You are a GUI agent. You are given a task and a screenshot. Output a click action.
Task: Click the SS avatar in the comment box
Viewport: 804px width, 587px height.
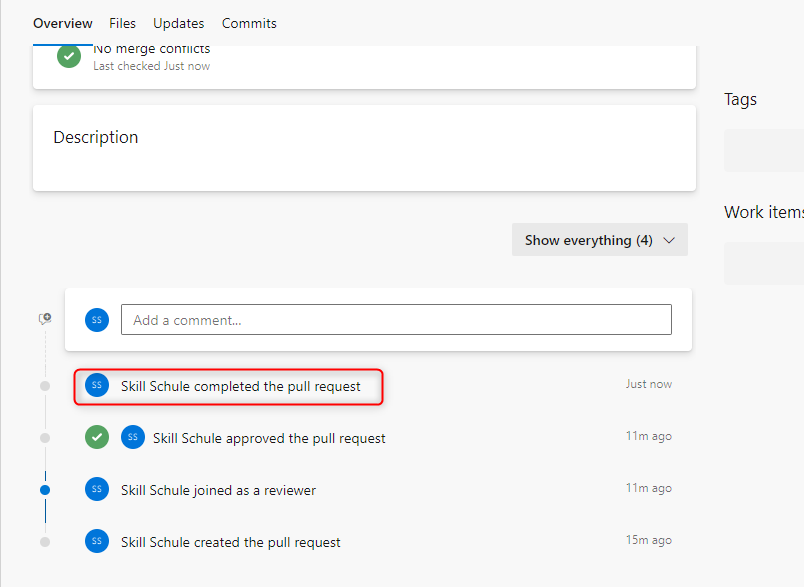click(97, 320)
